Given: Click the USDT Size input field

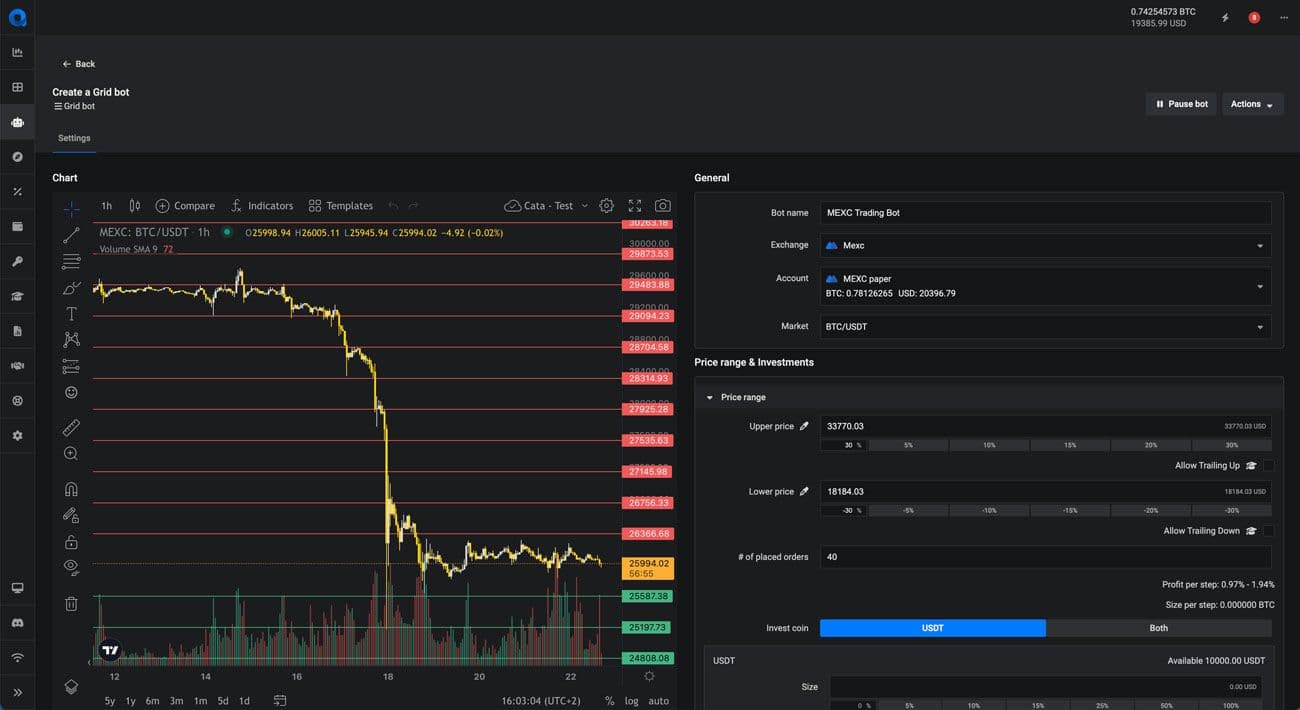Looking at the screenshot, I should click(x=1045, y=687).
